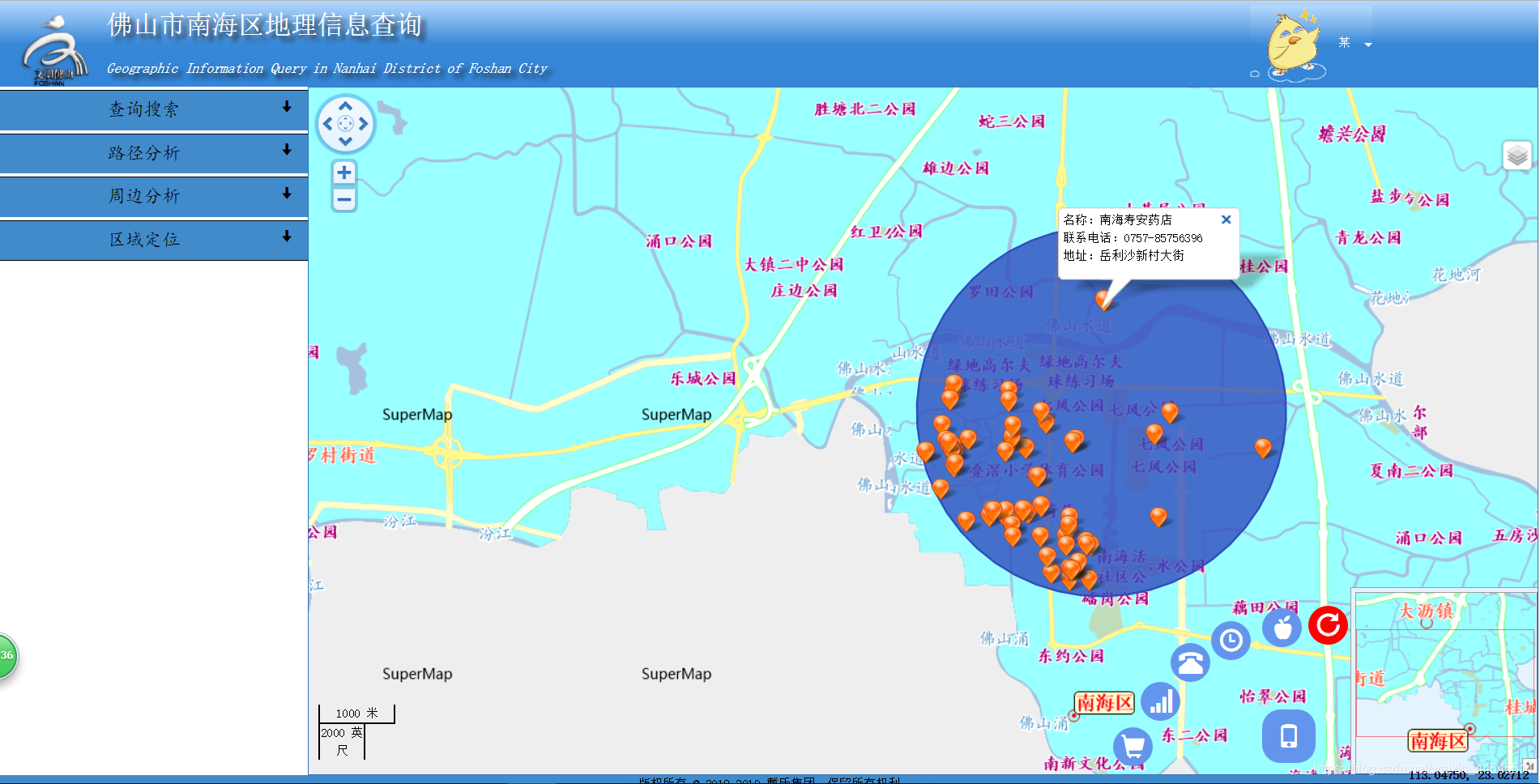Collapse the overview map with corner icon
The image size is (1540, 784).
tap(1529, 765)
